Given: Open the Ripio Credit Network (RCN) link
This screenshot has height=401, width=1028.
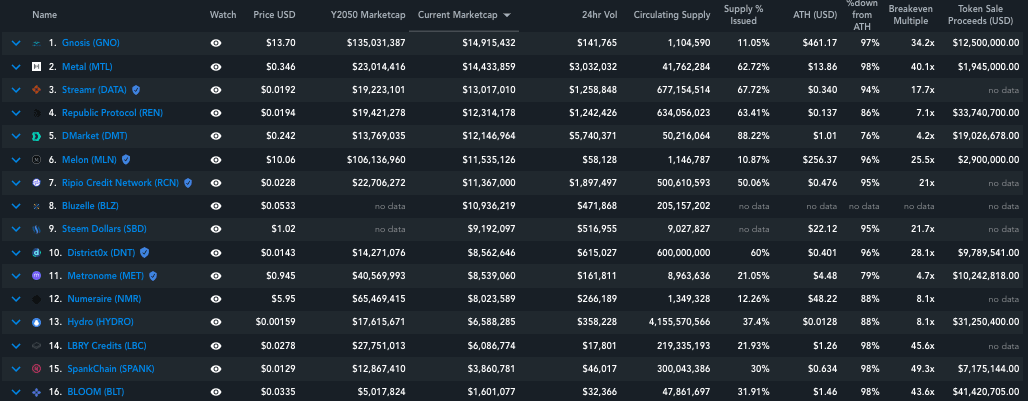Looking at the screenshot, I should 121,183.
